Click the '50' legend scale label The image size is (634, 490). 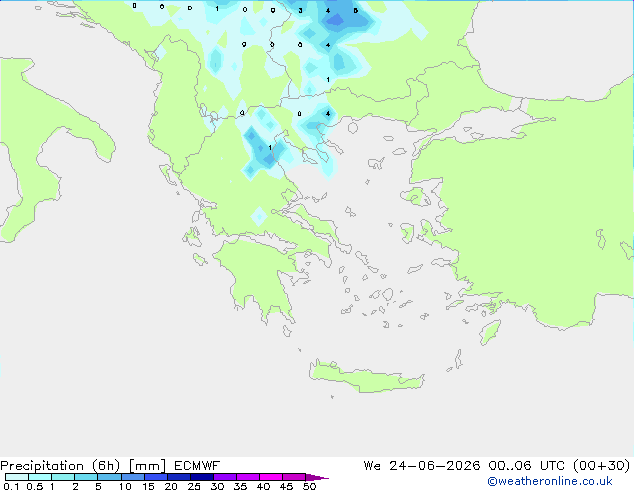click(x=309, y=486)
